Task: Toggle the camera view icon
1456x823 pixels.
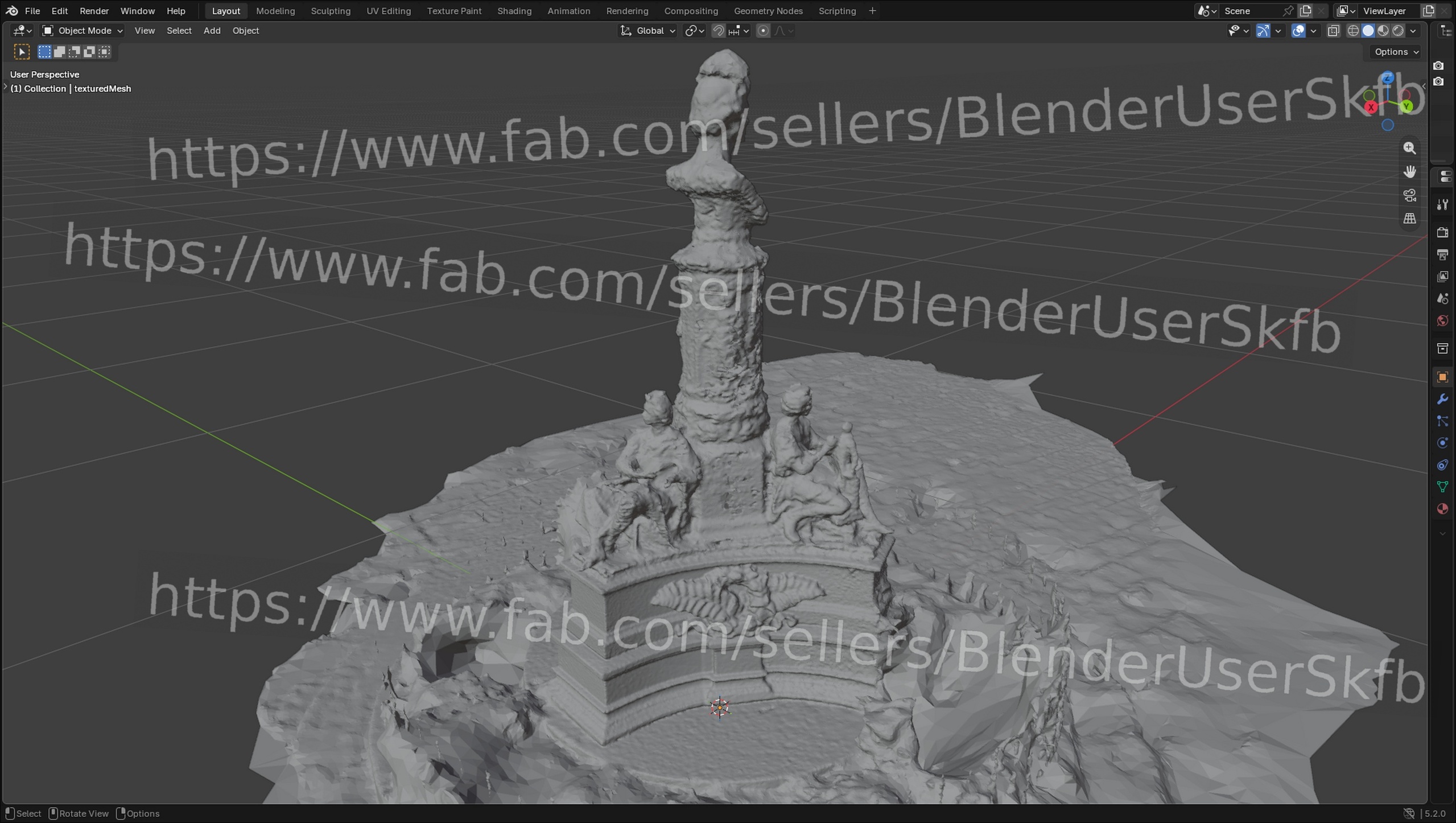Action: pyautogui.click(x=1409, y=195)
